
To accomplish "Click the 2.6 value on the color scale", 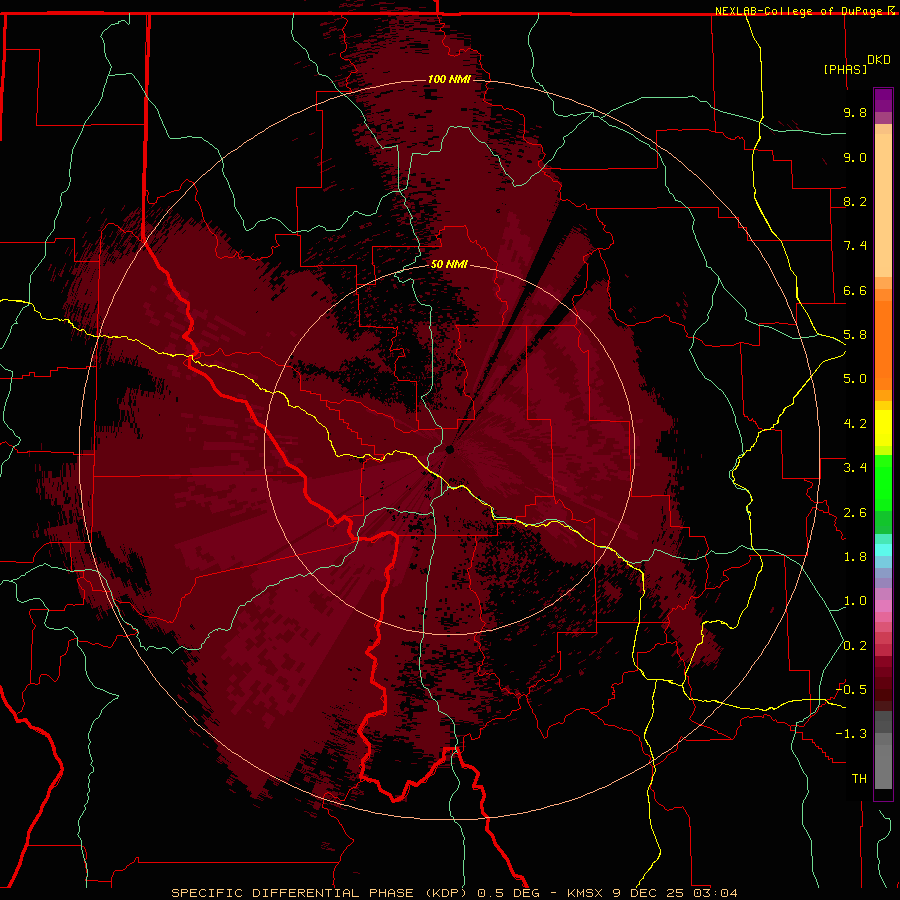I will point(855,513).
